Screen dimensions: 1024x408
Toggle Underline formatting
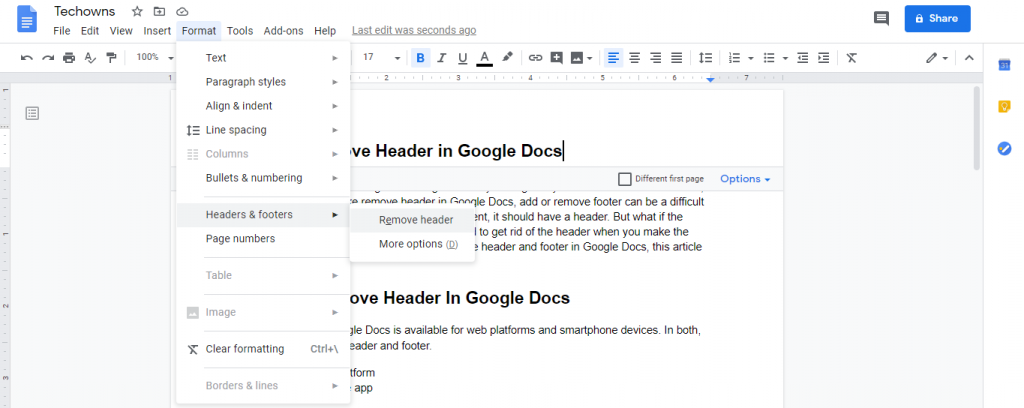click(462, 58)
